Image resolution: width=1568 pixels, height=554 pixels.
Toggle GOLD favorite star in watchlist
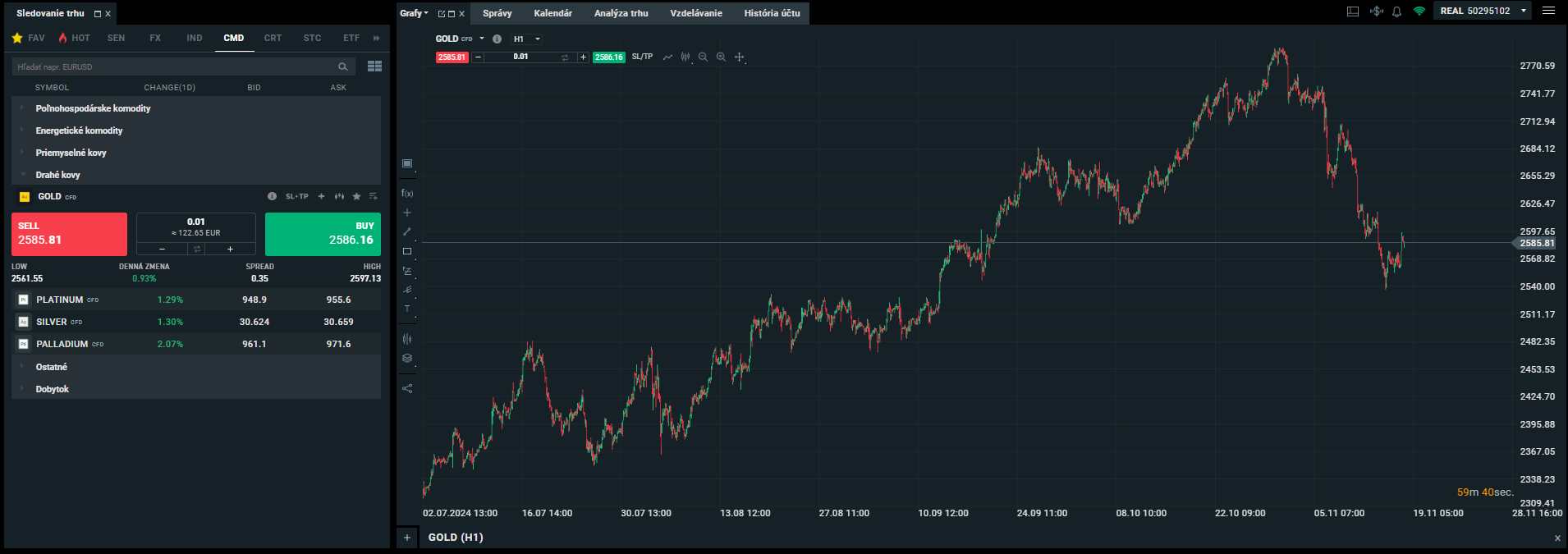(356, 197)
